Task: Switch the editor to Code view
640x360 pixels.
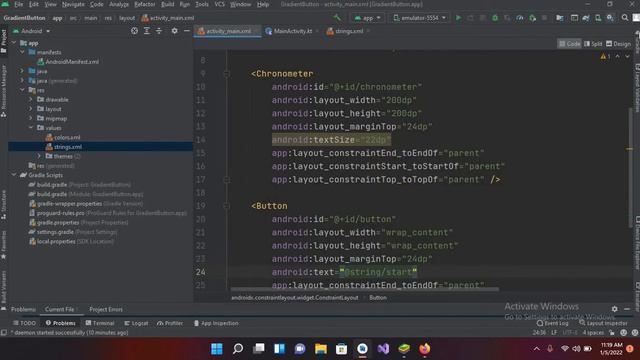Action: point(569,44)
